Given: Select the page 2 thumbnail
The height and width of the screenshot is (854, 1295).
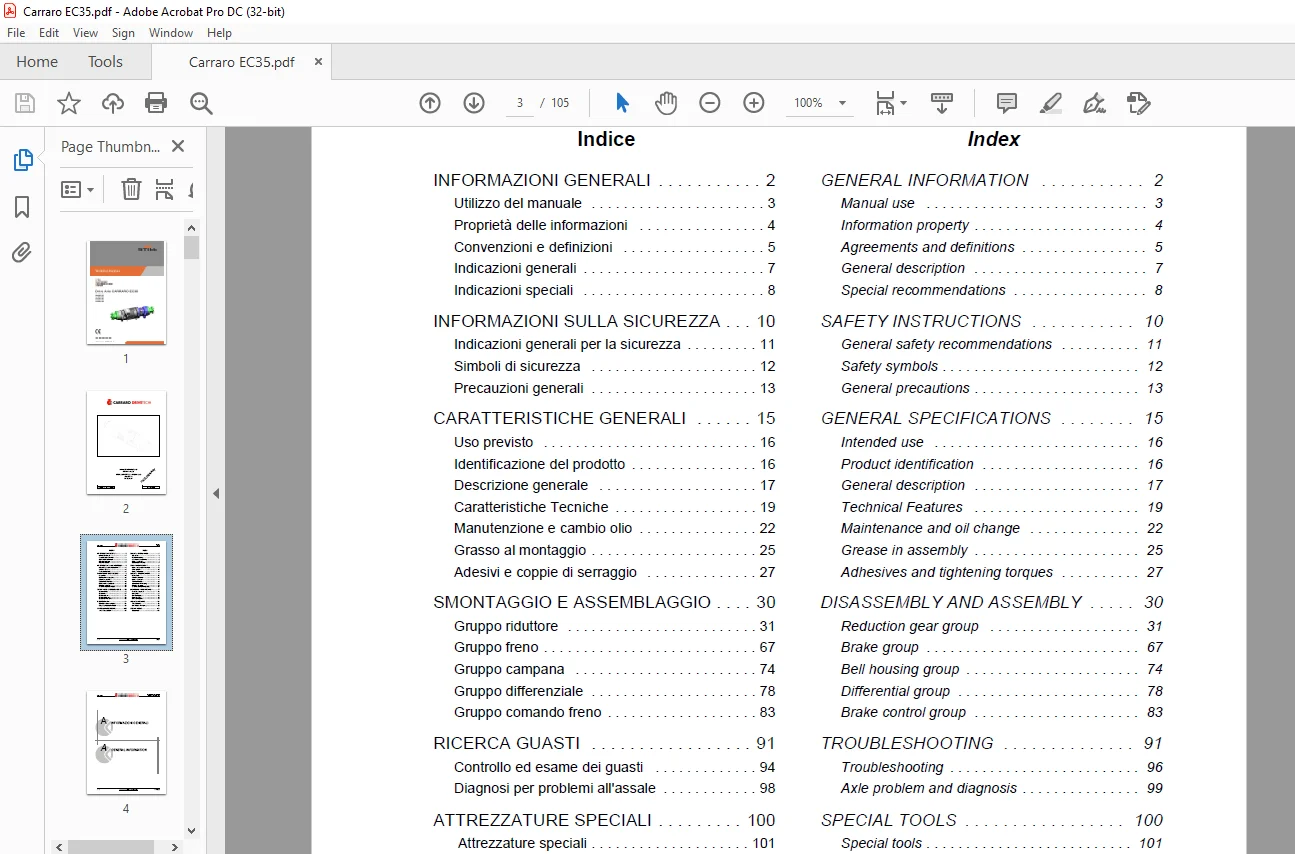Looking at the screenshot, I should tap(126, 443).
